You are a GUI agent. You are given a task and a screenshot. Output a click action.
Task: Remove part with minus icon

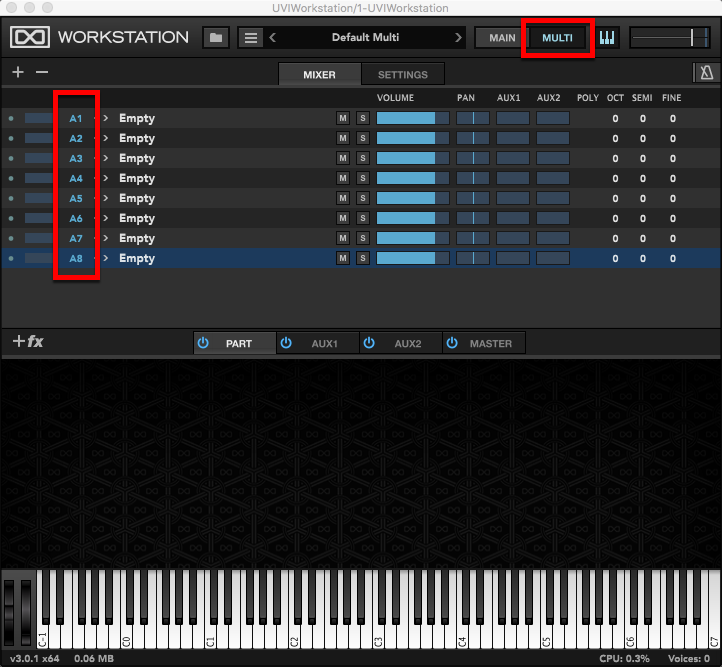tap(42, 72)
